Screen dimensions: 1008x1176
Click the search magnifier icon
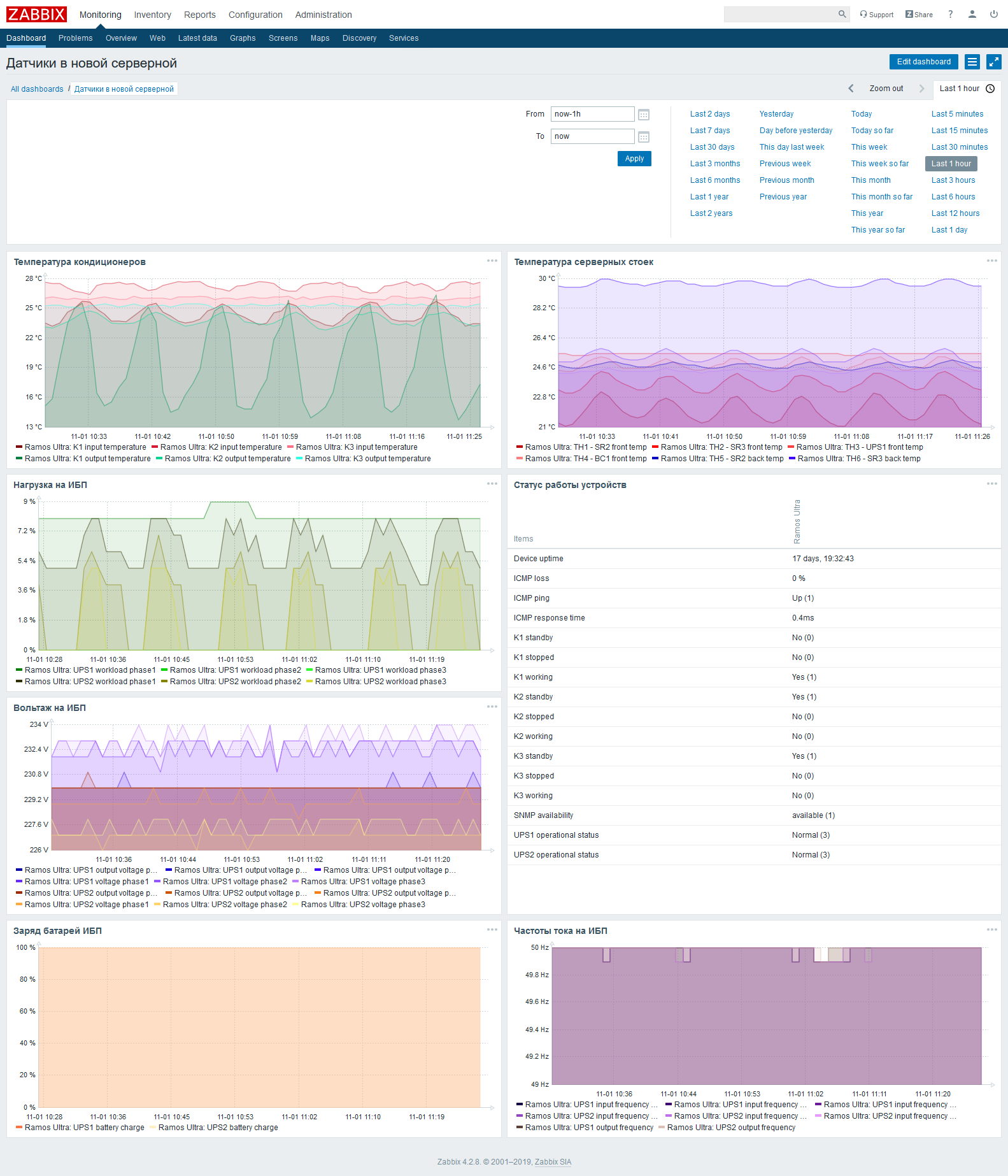[842, 14]
